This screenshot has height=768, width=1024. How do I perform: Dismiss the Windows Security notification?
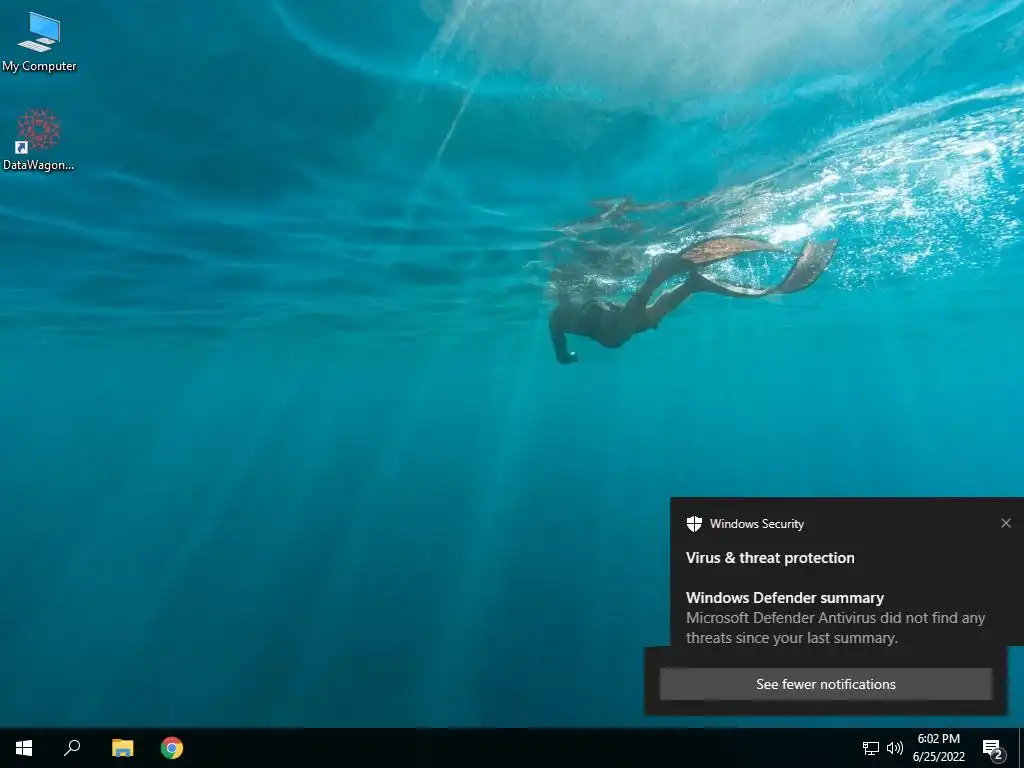click(x=1006, y=523)
